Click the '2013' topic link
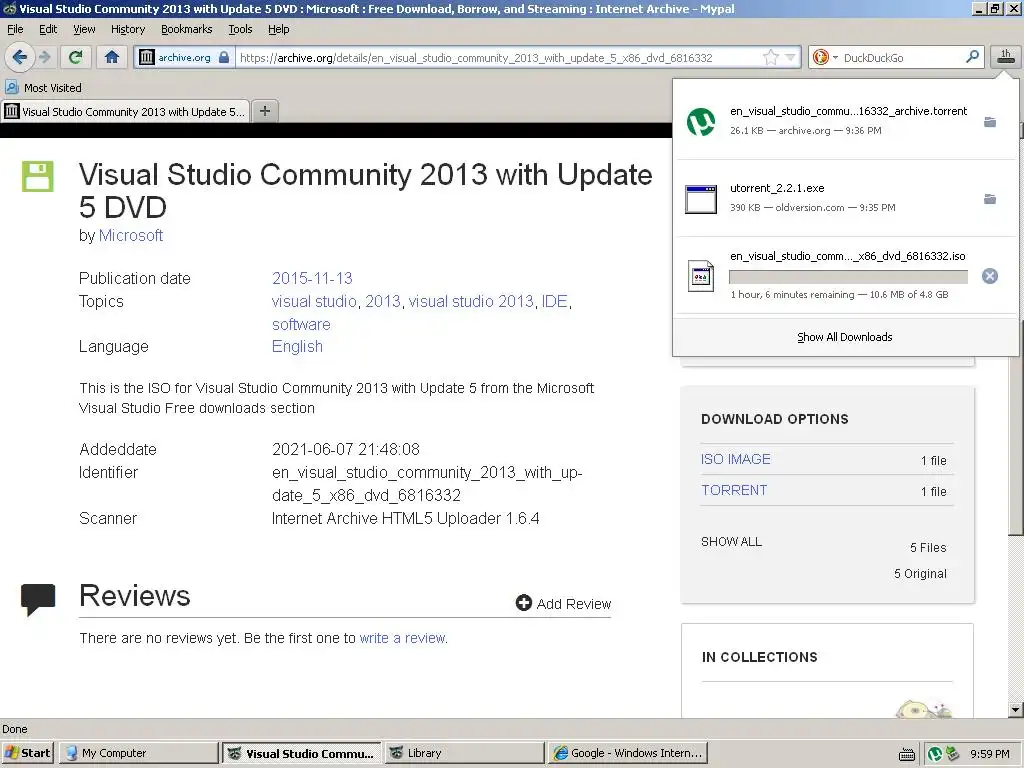 click(383, 302)
